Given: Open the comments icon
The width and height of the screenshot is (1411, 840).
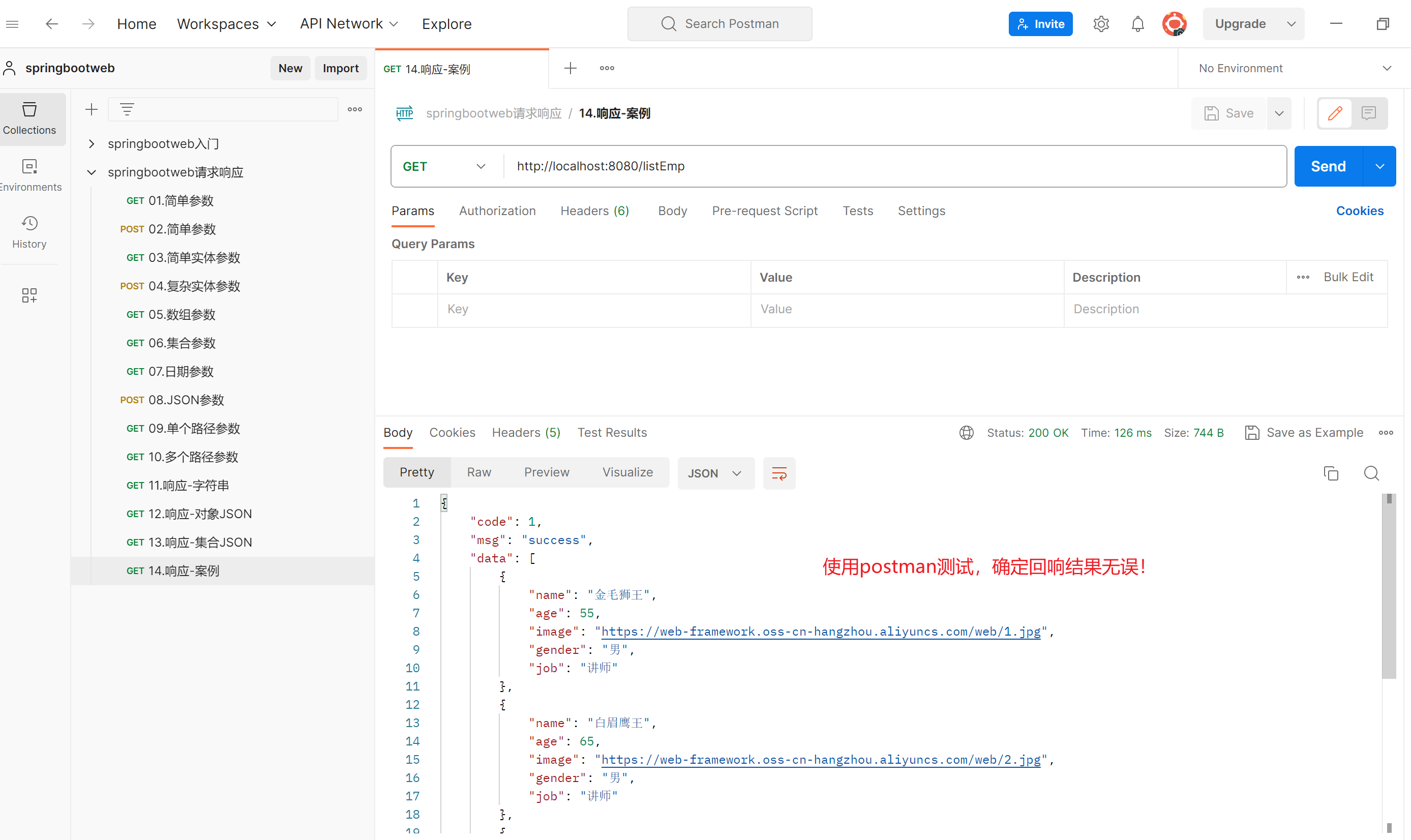Looking at the screenshot, I should click(x=1369, y=113).
